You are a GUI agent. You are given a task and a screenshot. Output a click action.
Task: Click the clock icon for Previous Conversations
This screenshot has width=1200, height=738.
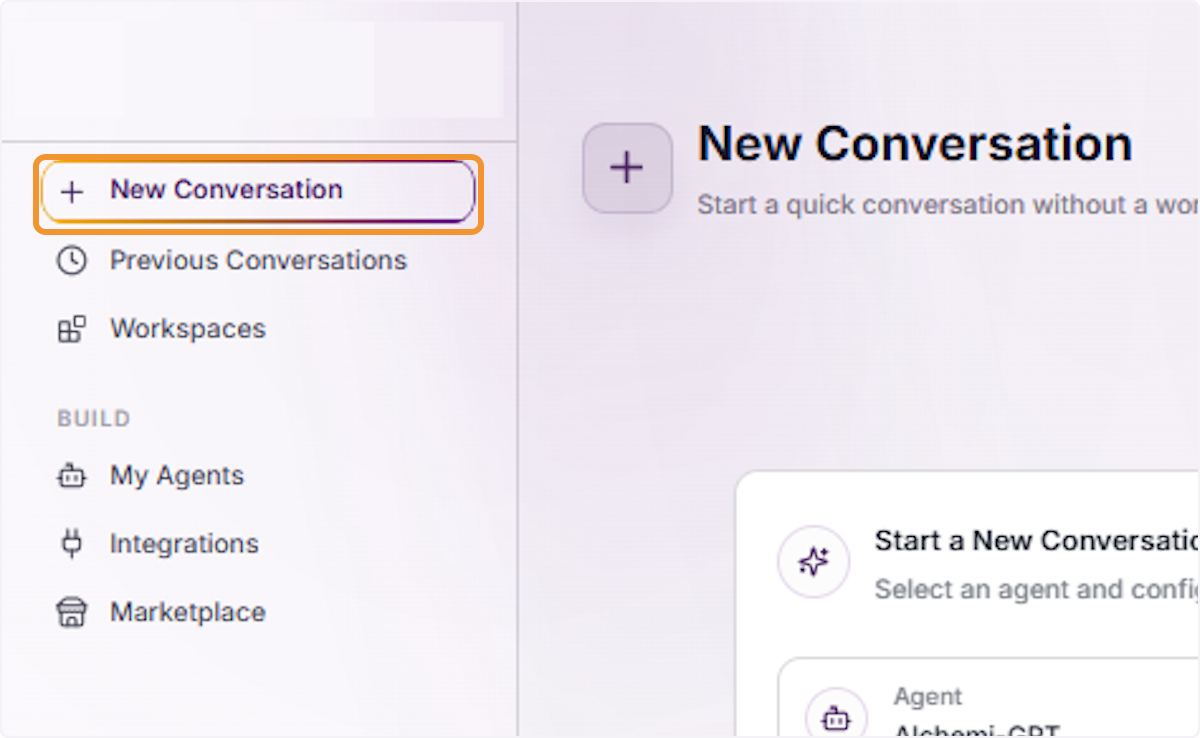click(x=71, y=261)
